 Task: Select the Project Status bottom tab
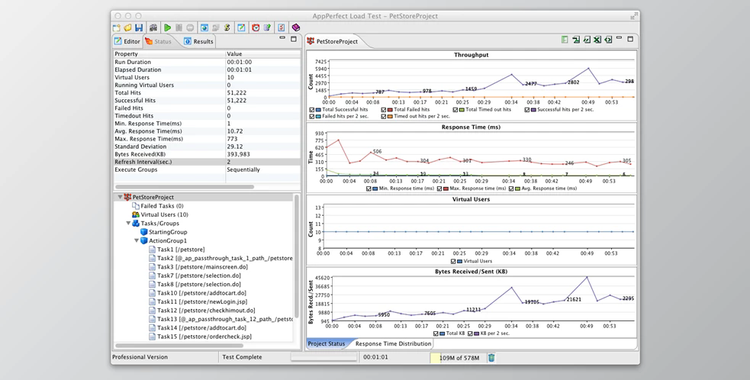(x=326, y=344)
